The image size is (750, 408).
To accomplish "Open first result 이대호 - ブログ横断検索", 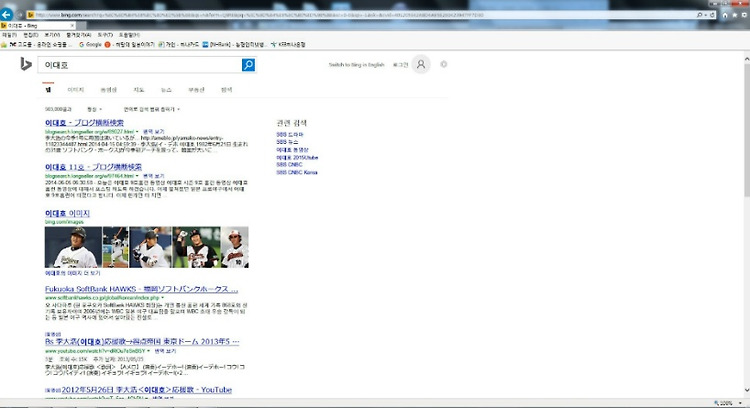I will 84,123.
